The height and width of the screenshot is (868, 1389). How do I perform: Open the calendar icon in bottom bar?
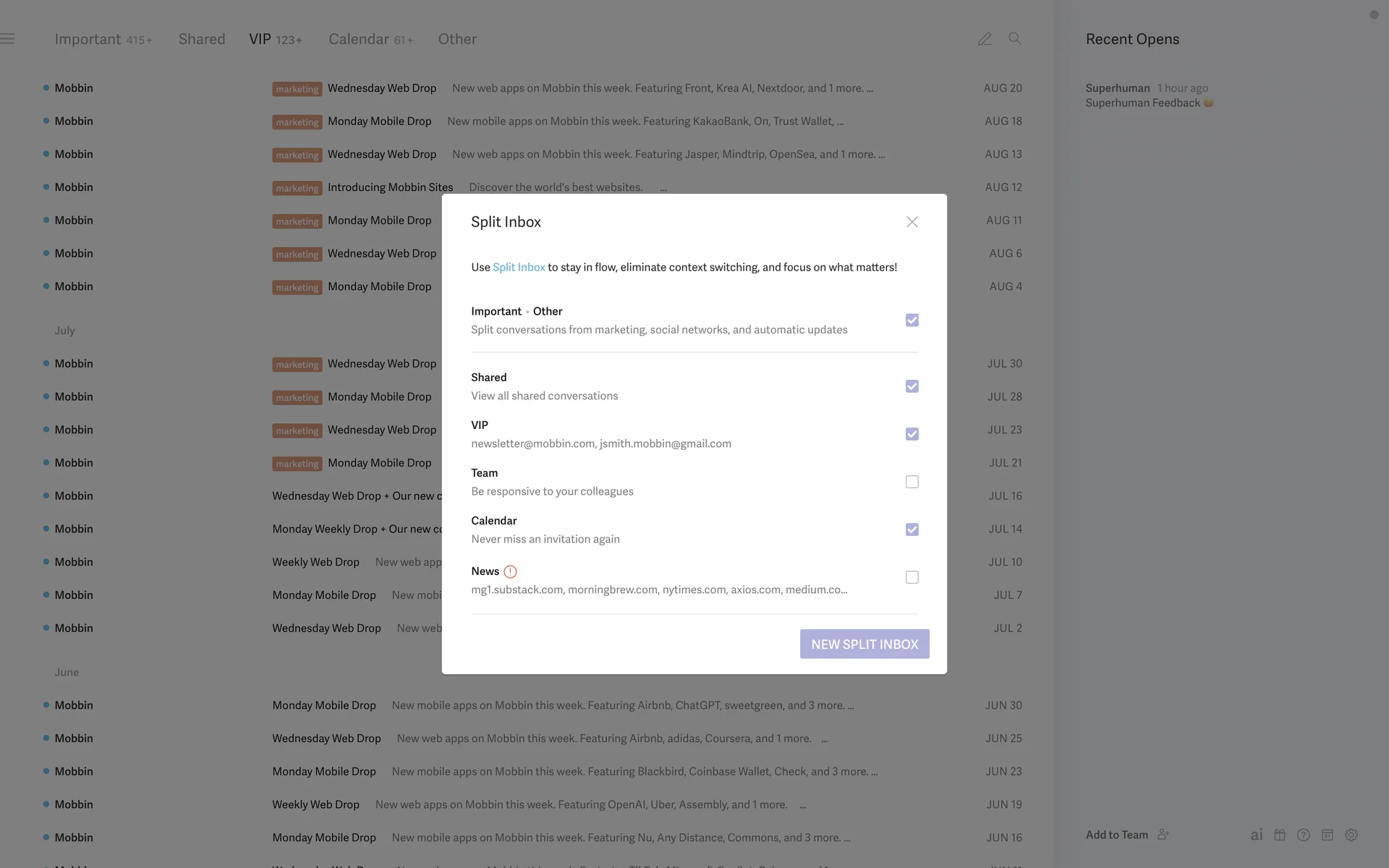[x=1328, y=835]
